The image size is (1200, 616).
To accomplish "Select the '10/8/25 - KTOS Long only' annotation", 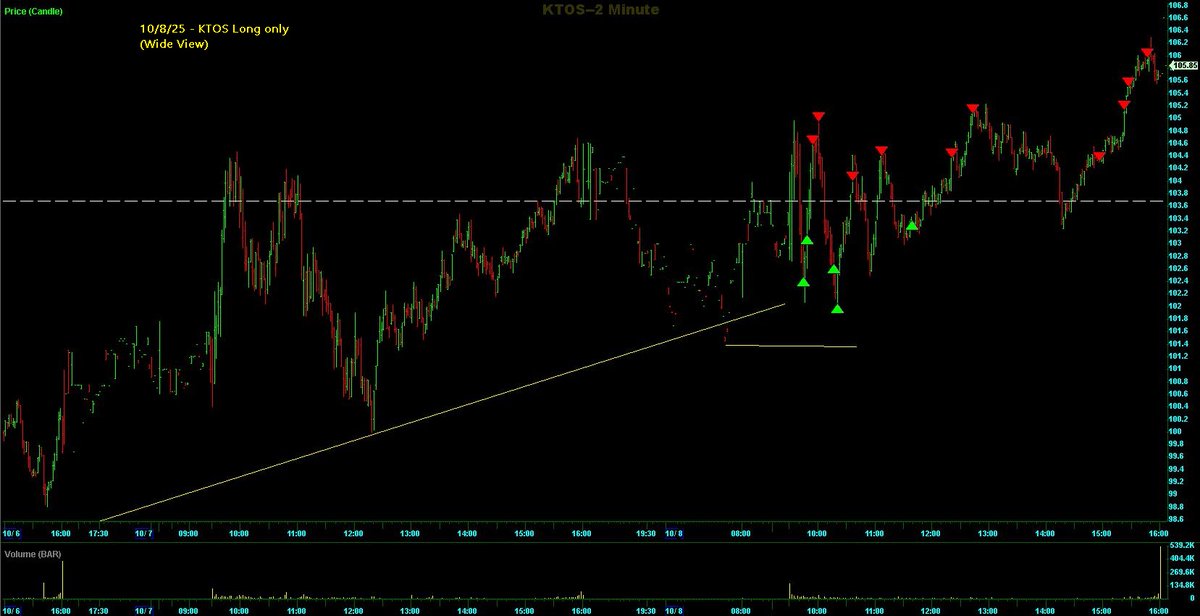I will [x=214, y=29].
